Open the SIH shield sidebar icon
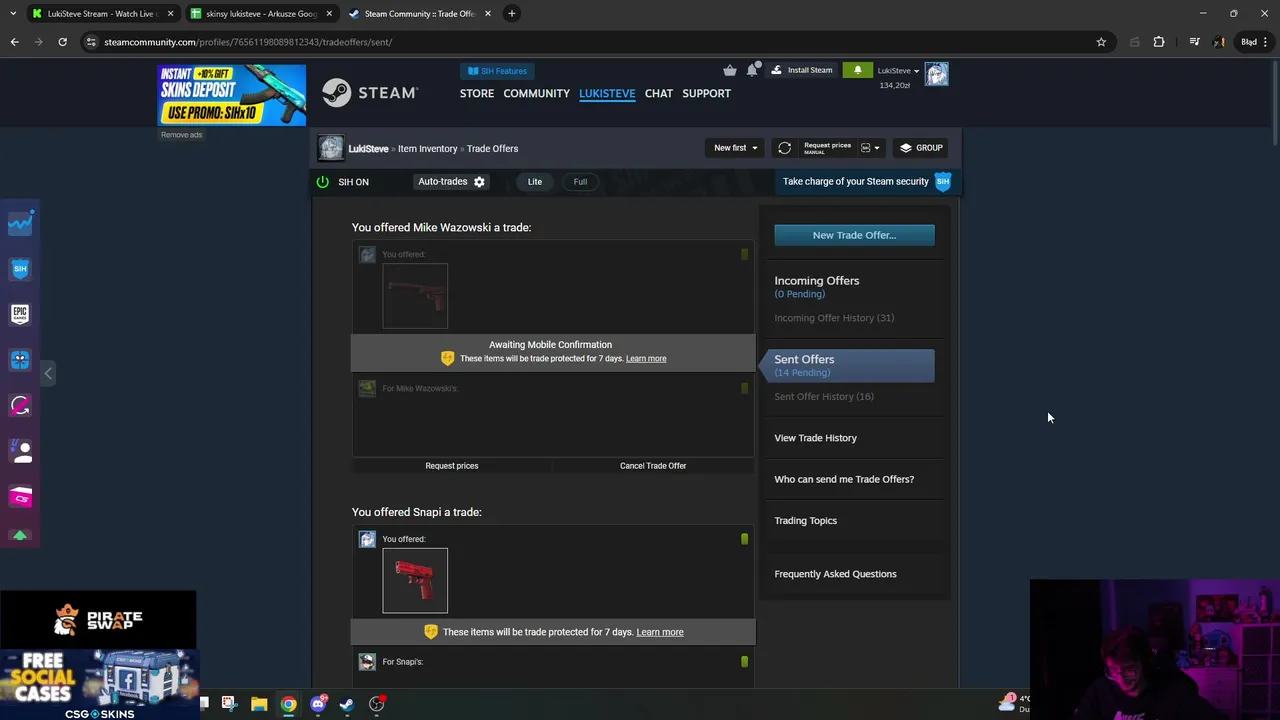Viewport: 1280px width, 720px height. pos(20,268)
